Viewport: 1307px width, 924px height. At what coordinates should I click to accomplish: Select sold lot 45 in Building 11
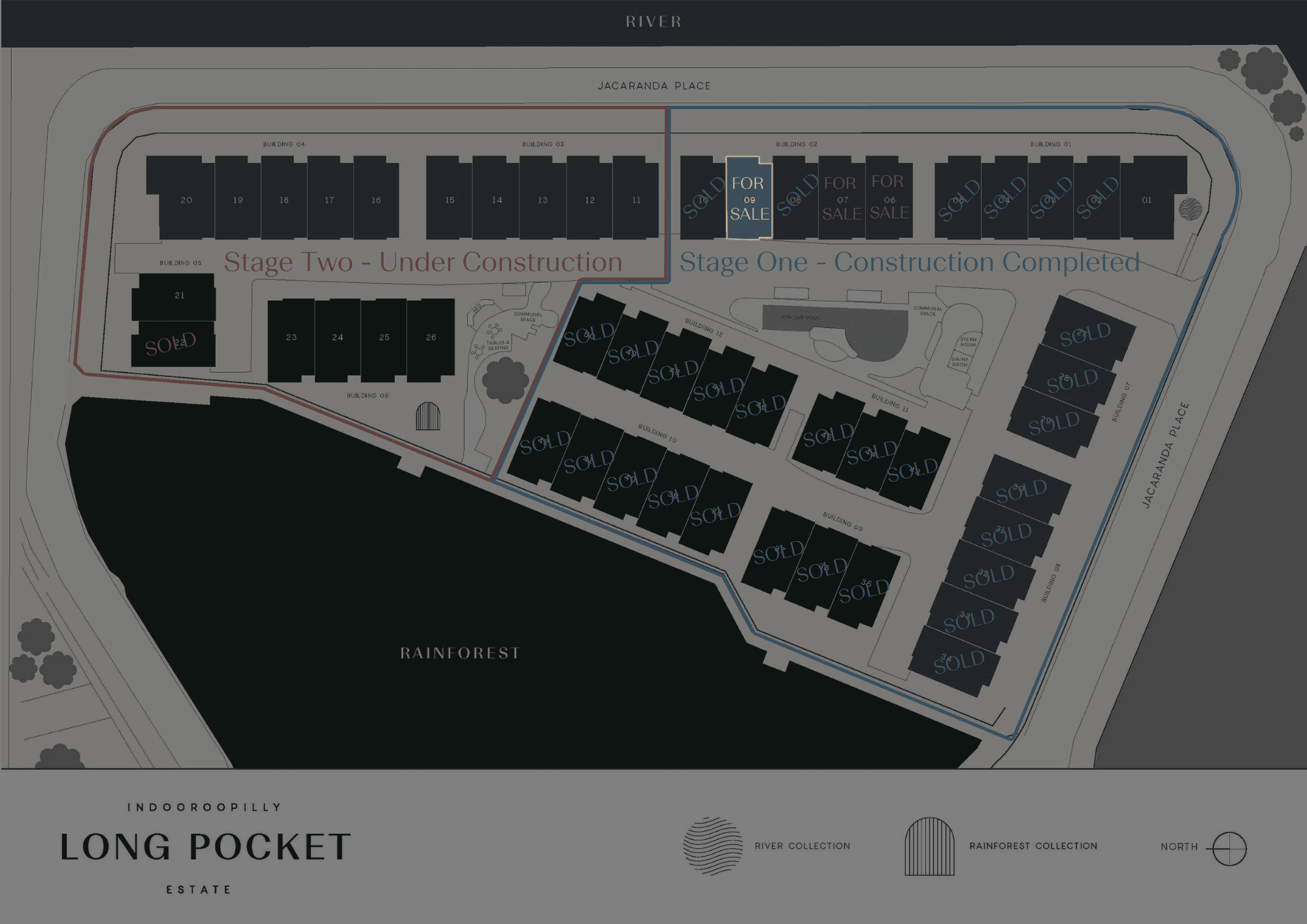pyautogui.click(x=829, y=435)
